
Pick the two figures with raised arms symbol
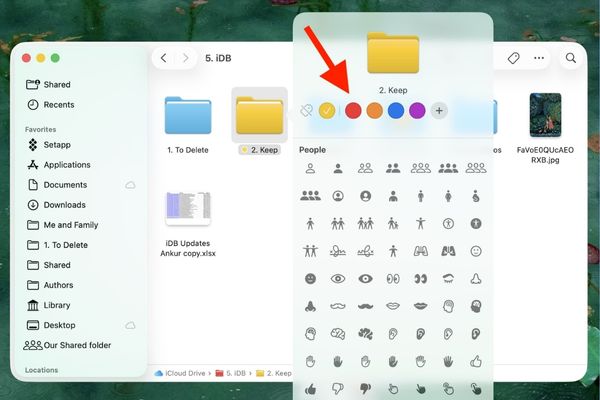click(310, 251)
